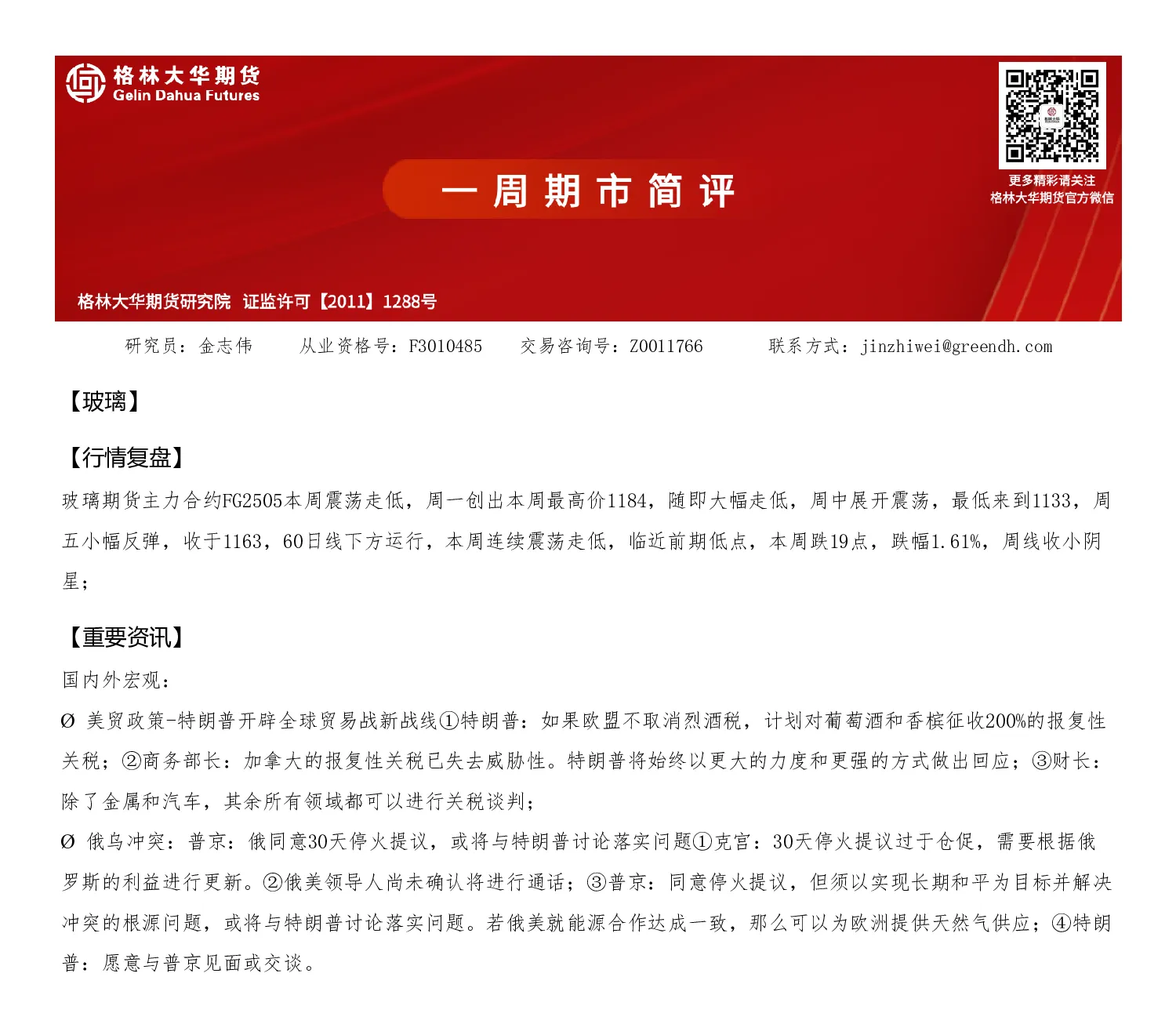Screen dimensions: 1176x1035
Task: Click line starting 玻璃期货主力合约FG2505
Action: pyautogui.click(x=586, y=500)
